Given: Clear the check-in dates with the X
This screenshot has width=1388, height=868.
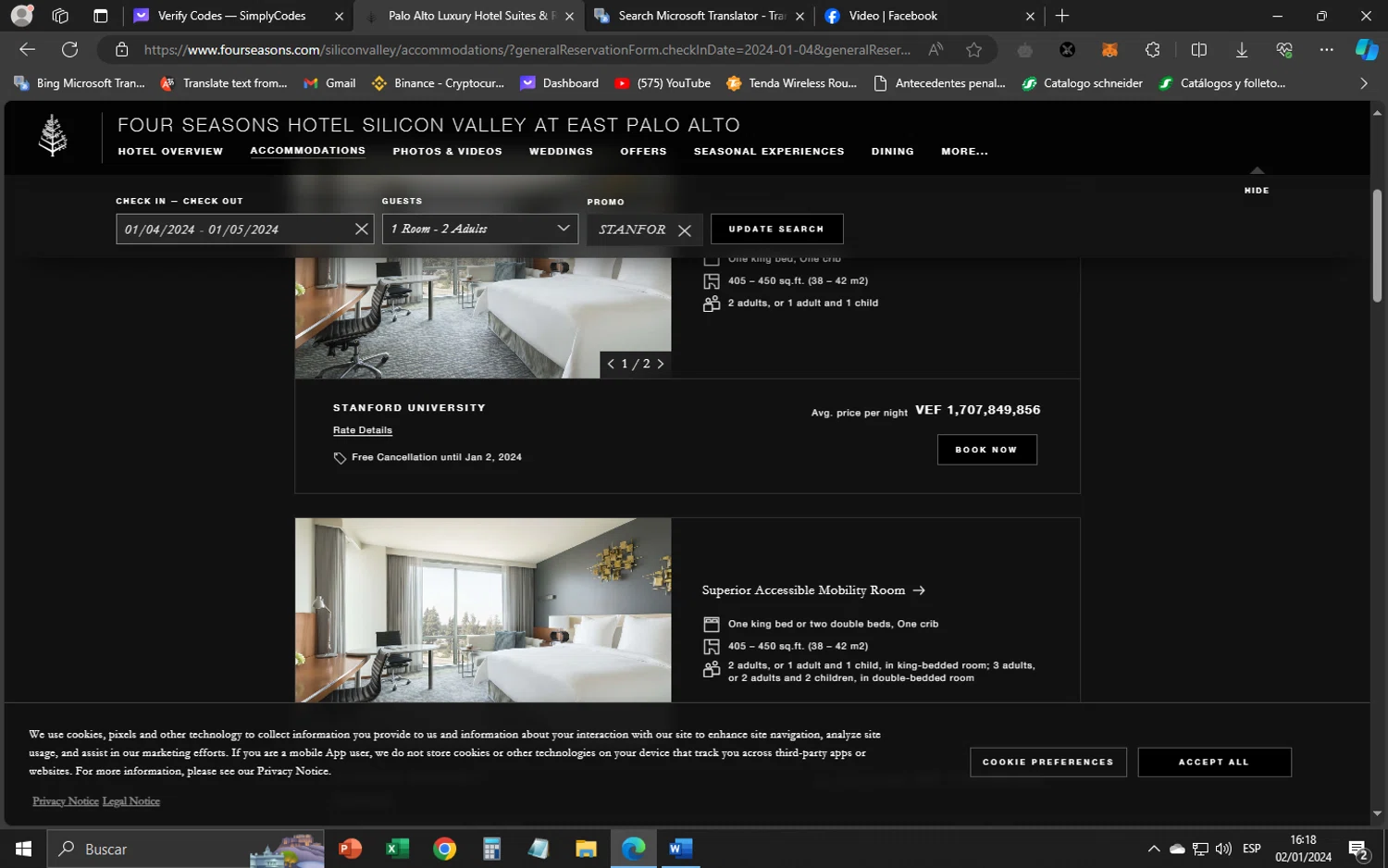Looking at the screenshot, I should point(362,229).
